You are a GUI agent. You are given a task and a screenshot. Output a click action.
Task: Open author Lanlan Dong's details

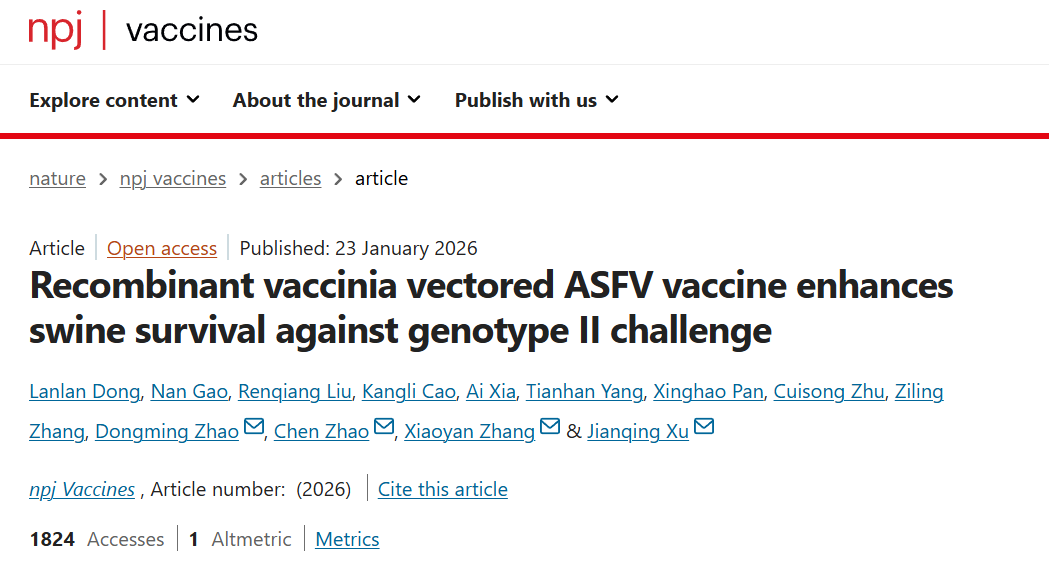point(84,391)
